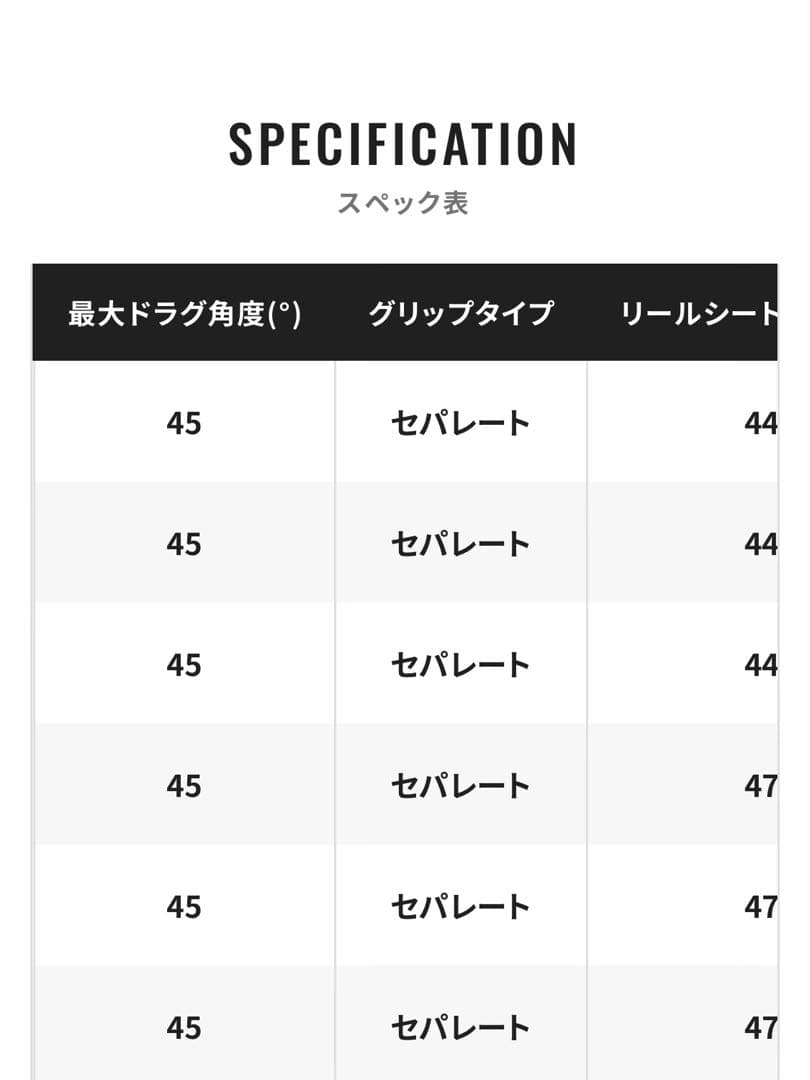Viewport: 810px width, 1080px height.
Task: Select セパレート in the third table row
Action: tap(460, 665)
